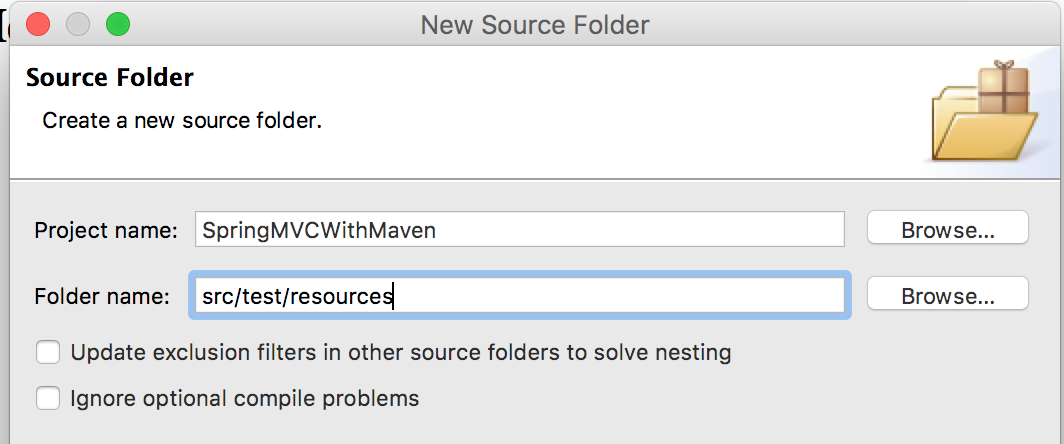Close the New Source Folder dialog

pos(38,25)
